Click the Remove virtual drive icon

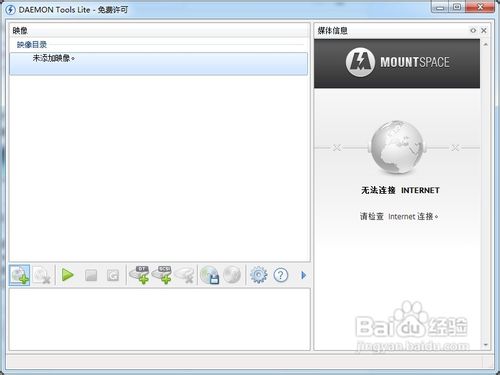(x=184, y=275)
